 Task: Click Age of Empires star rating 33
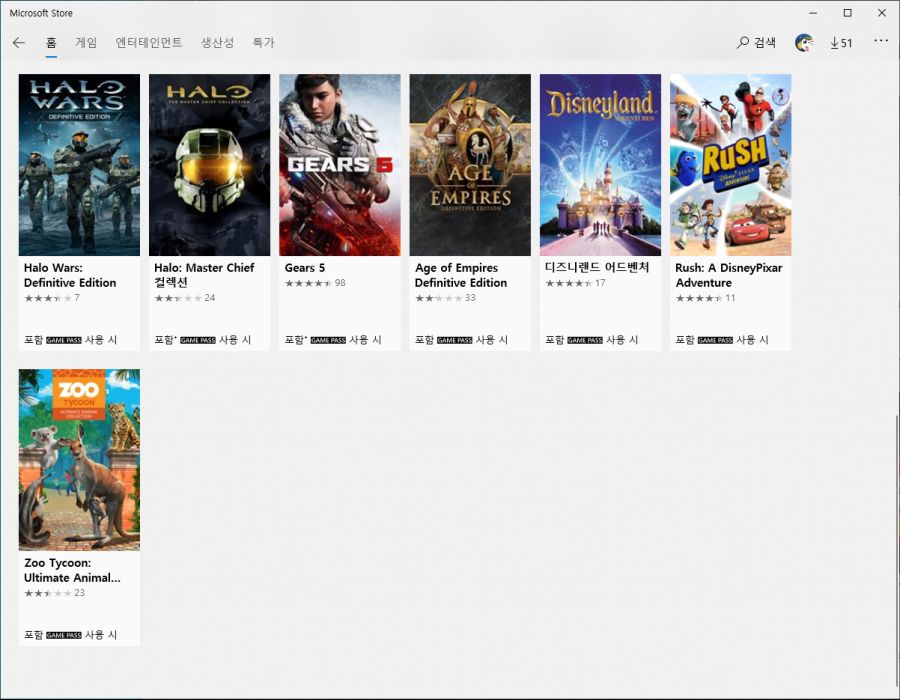(445, 298)
